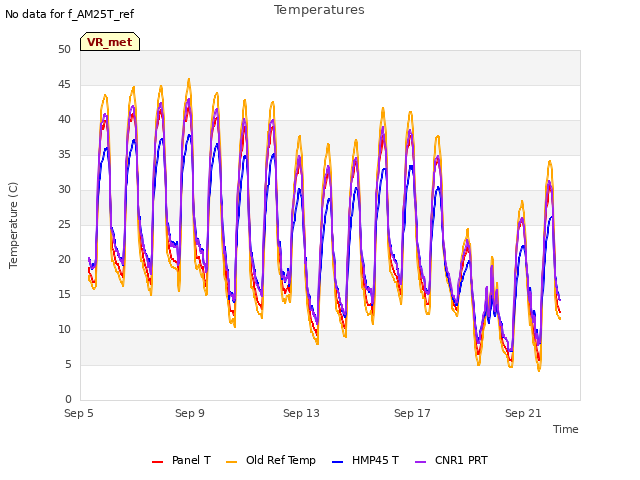The width and height of the screenshot is (640, 480).
Task: Click the 10 y-axis tick label
Action: click(x=64, y=330)
